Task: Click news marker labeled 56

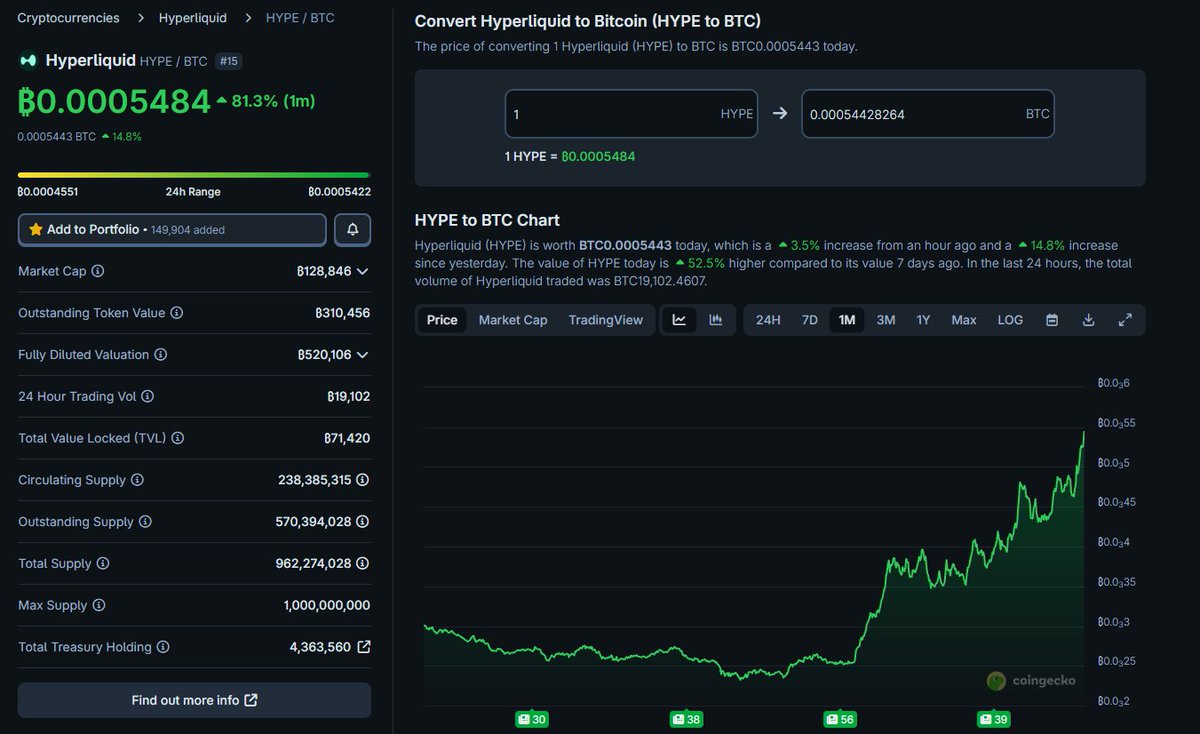Action: click(839, 719)
